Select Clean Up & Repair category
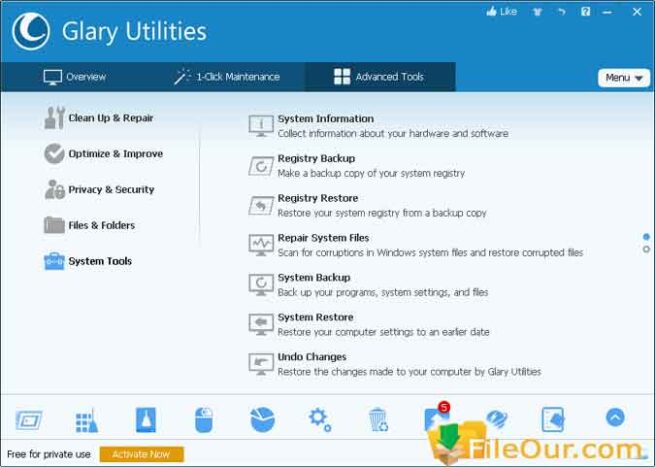 point(99,118)
